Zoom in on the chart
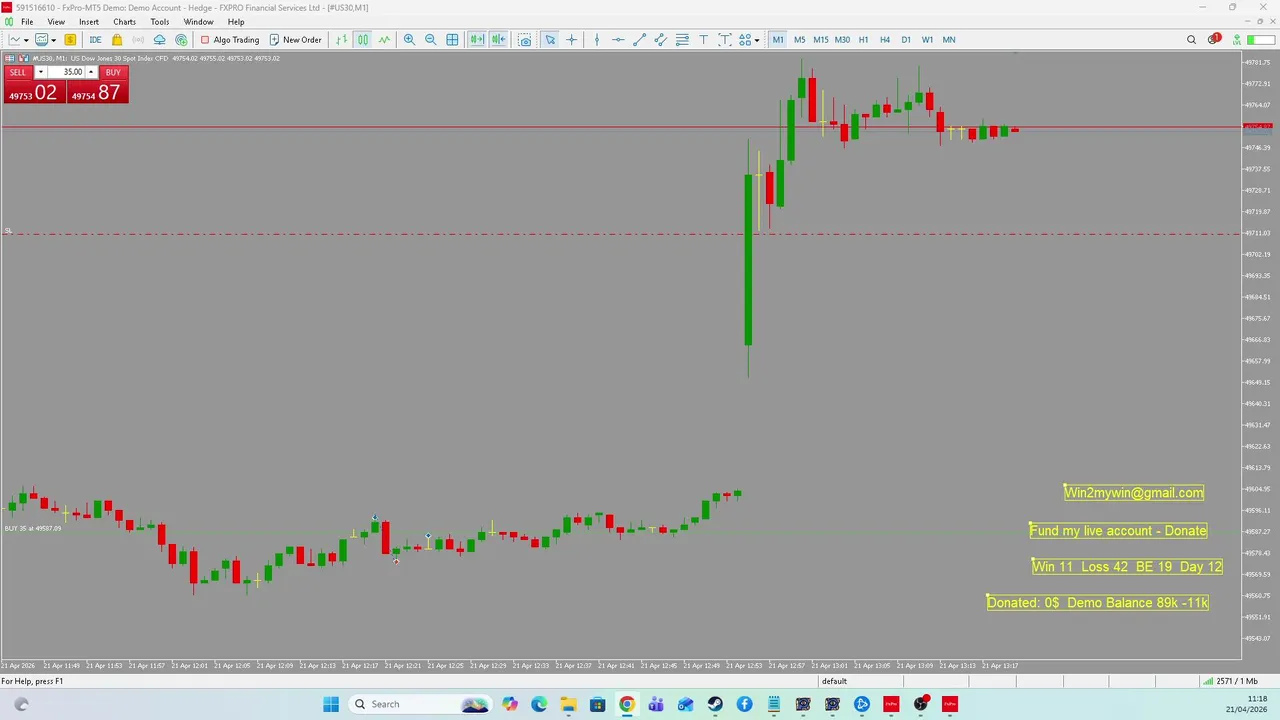Viewport: 1280px width, 720px height. [409, 40]
